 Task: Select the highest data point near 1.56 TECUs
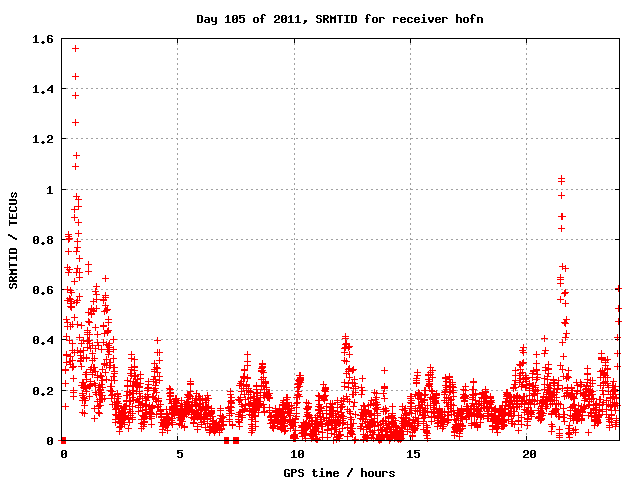point(75,48)
